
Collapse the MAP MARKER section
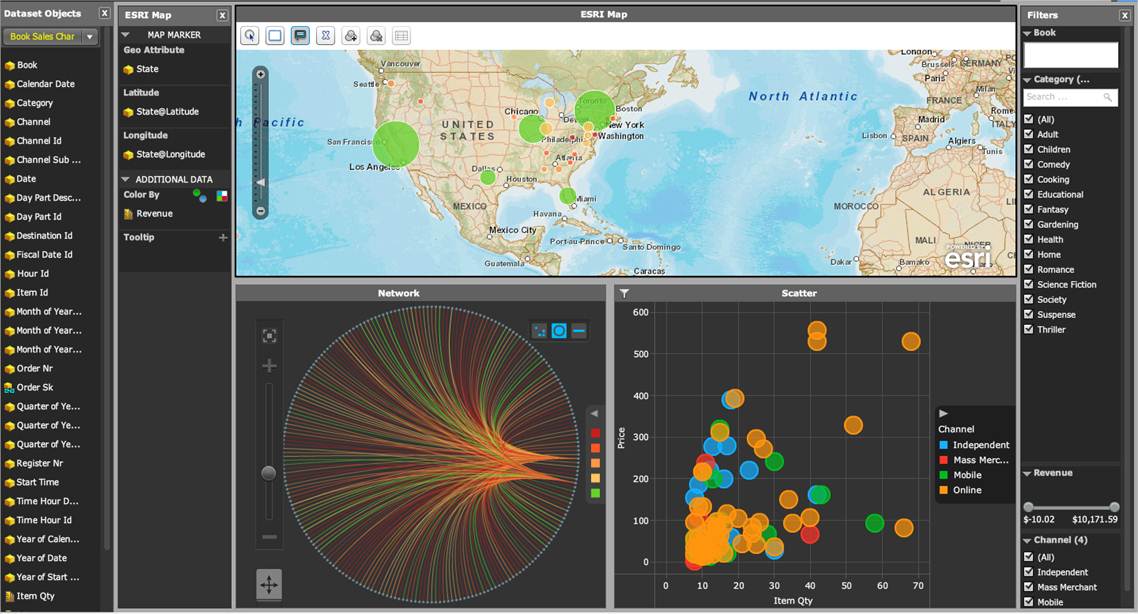pyautogui.click(x=126, y=35)
